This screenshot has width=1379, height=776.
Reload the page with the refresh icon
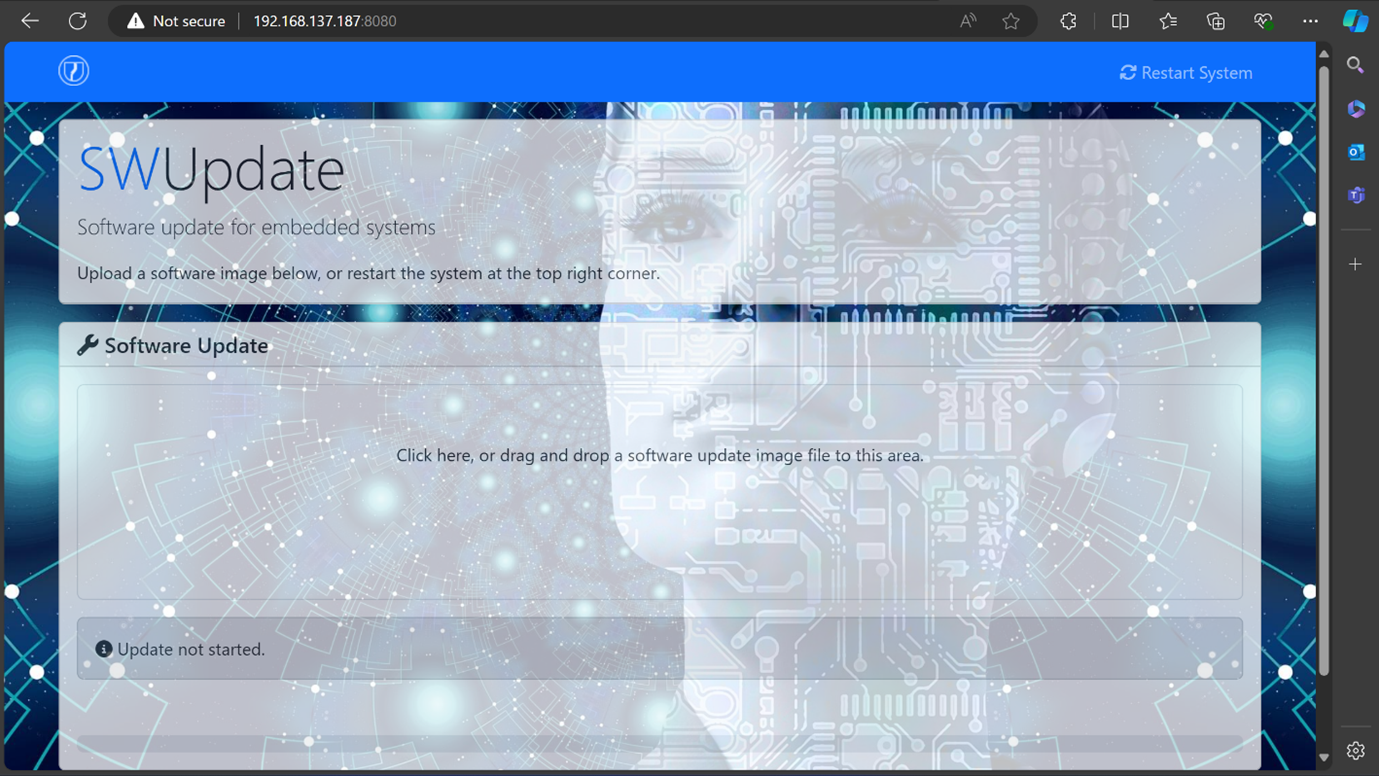(77, 20)
